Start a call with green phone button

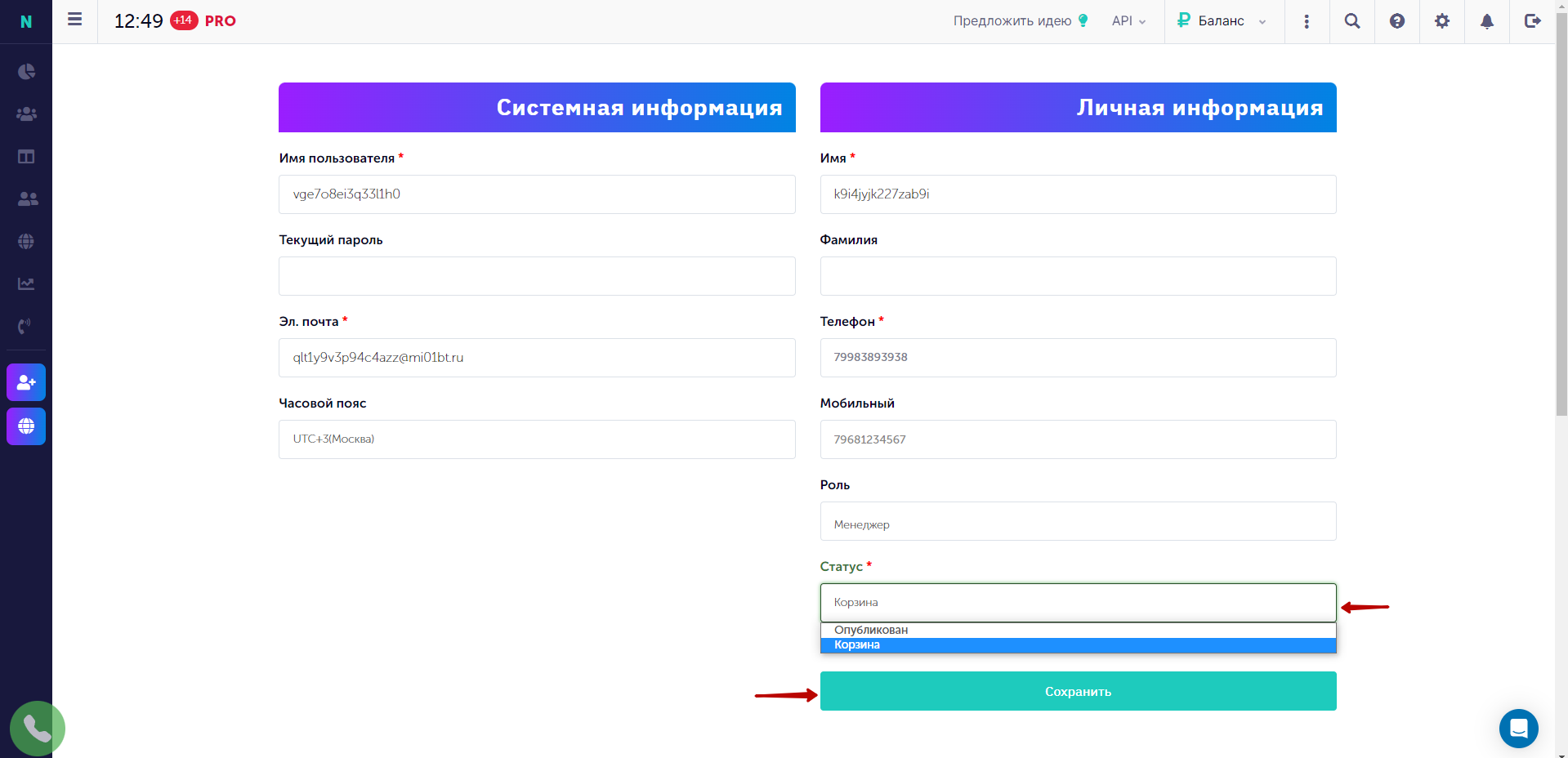click(38, 728)
